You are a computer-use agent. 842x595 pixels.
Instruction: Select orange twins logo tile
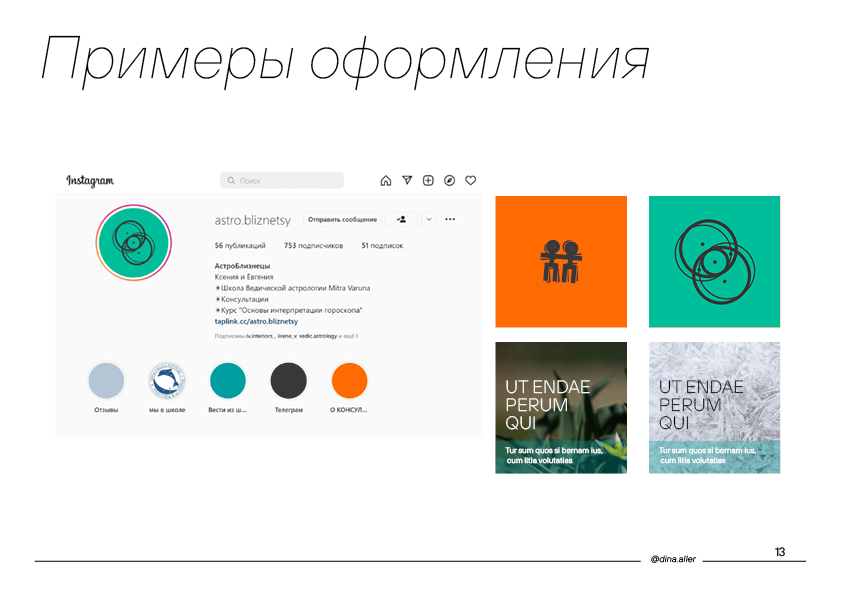561,262
